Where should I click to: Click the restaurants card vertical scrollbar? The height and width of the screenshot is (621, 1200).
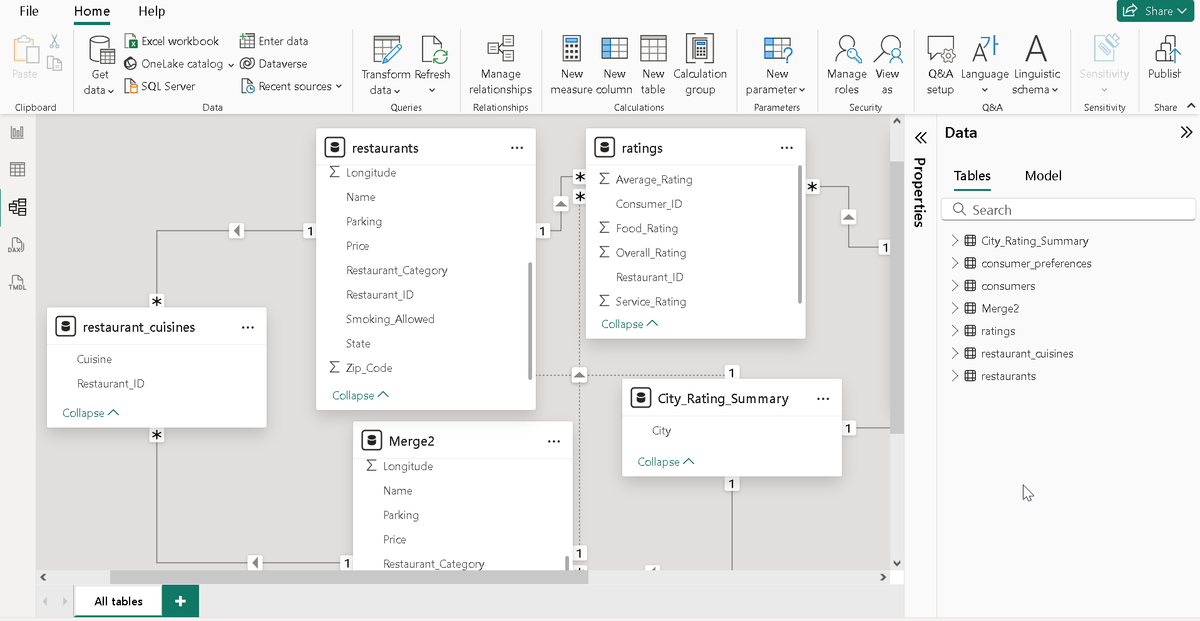[x=530, y=320]
